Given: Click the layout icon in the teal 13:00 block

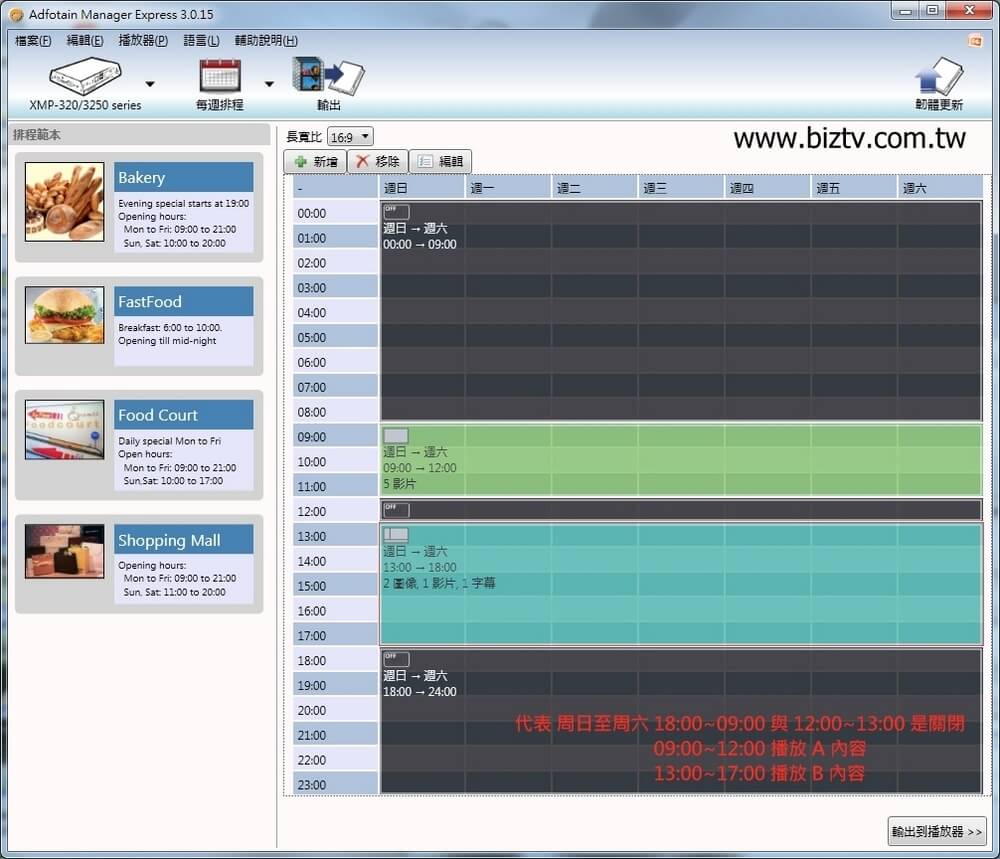Looking at the screenshot, I should pos(396,535).
